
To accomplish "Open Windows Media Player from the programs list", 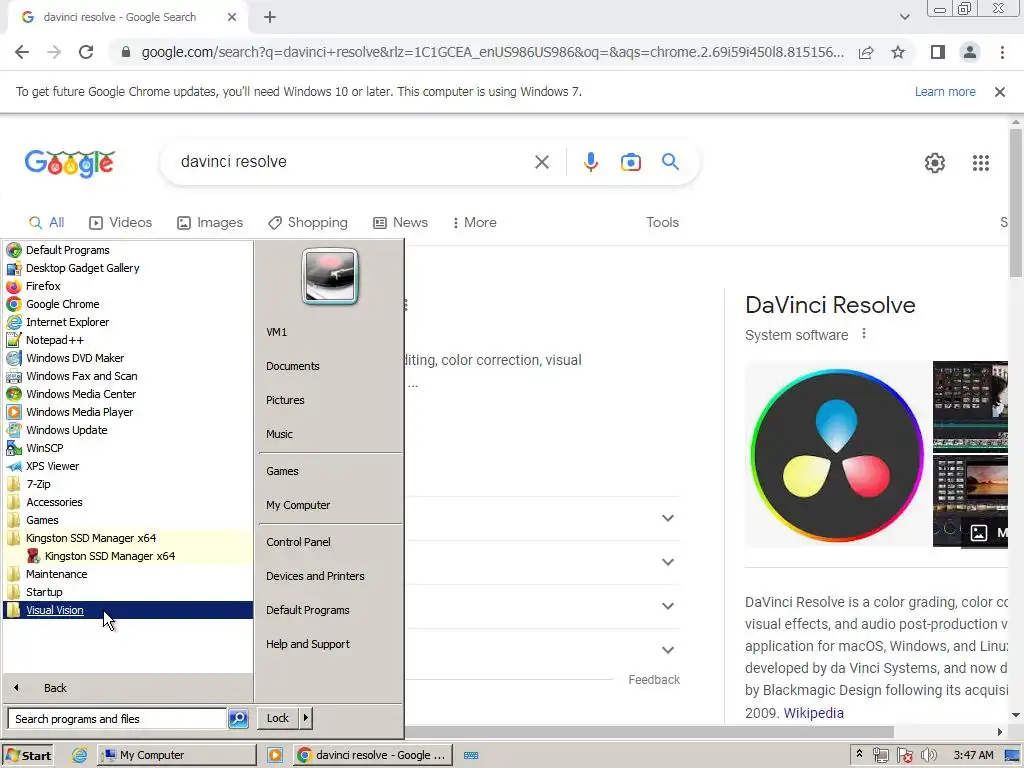I will point(79,412).
